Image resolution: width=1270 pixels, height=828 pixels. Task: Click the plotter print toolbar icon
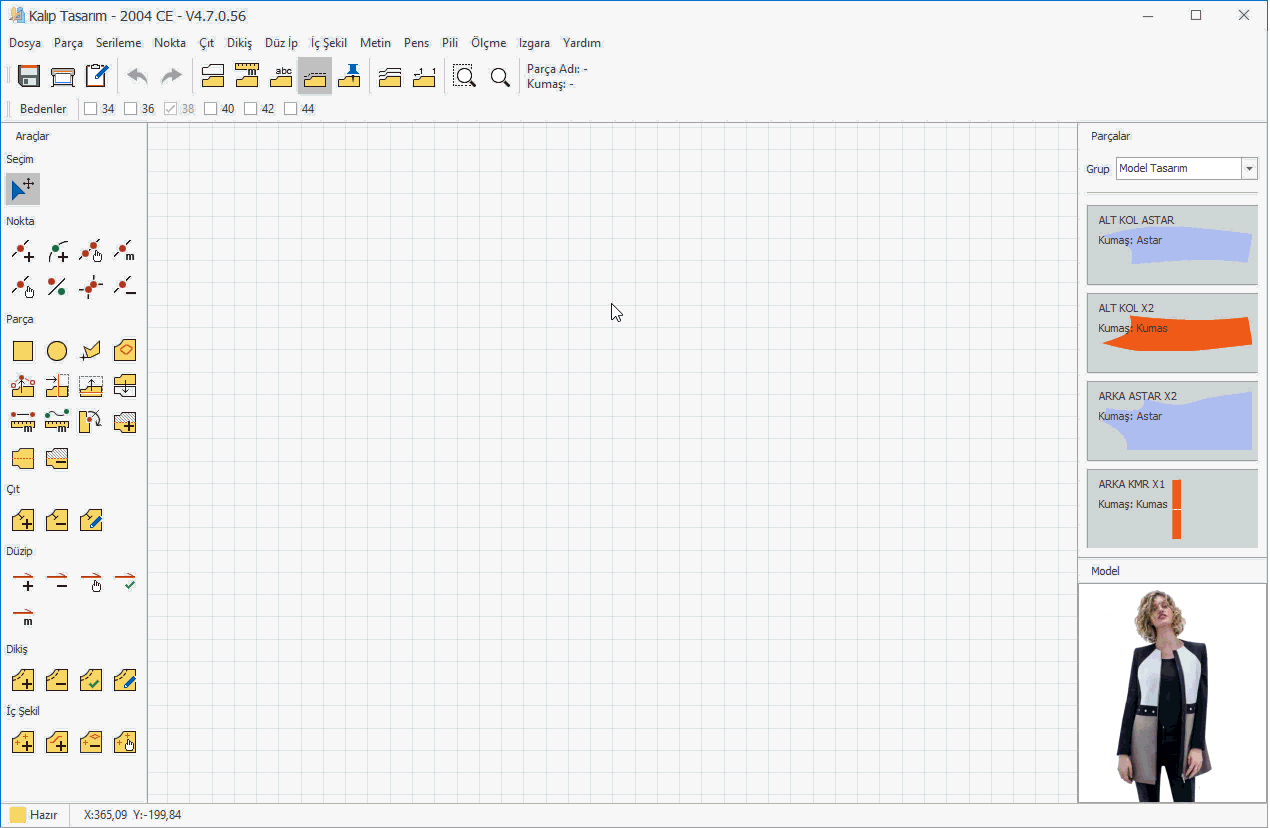[63, 76]
